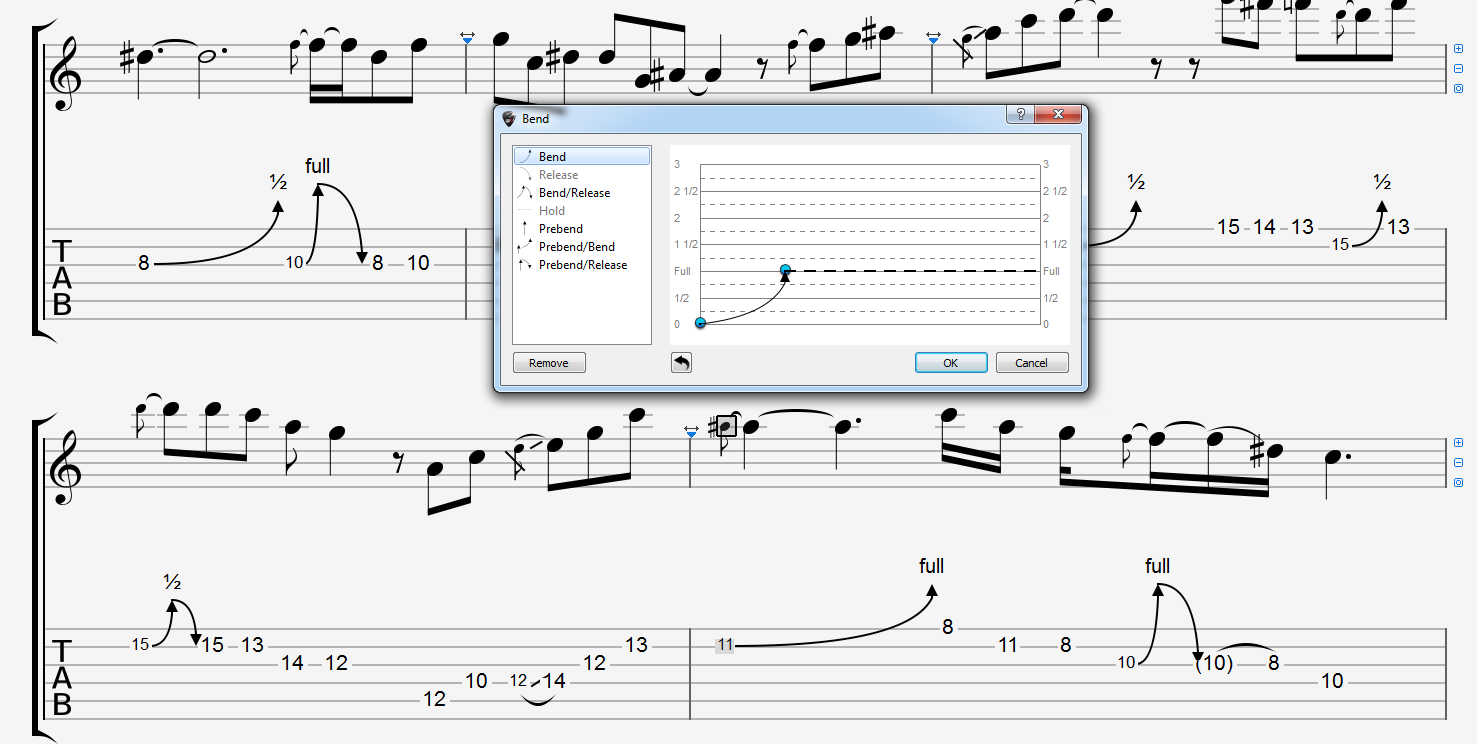Image resolution: width=1477 pixels, height=744 pixels.
Task: Choose Bend/Release from the bend type list
Action: pos(581,192)
